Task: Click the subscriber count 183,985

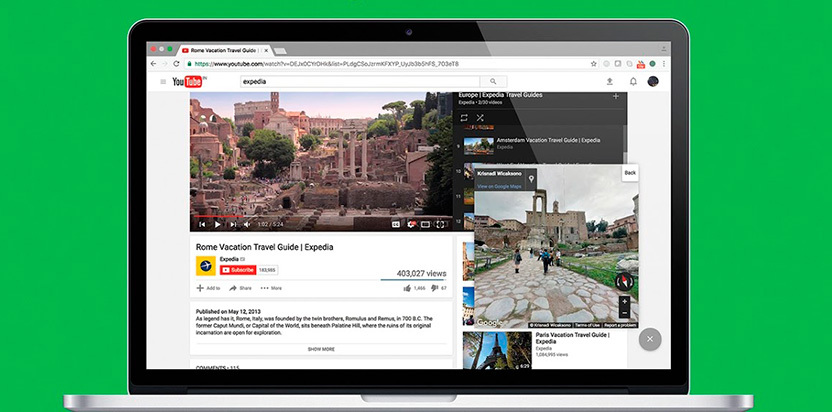Action: coord(267,270)
